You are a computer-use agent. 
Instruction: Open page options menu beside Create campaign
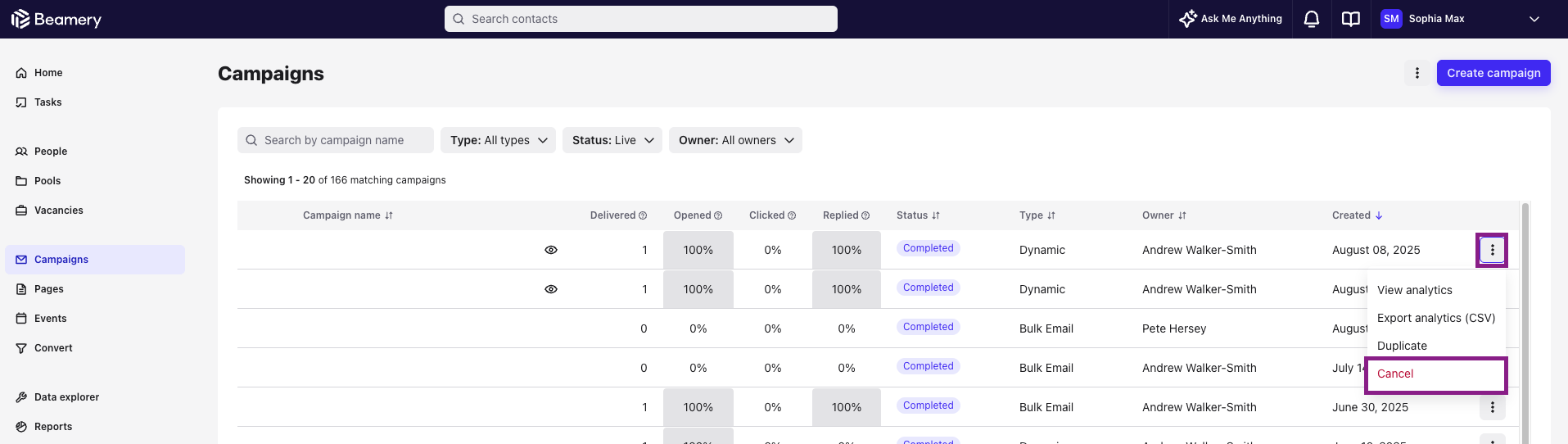1417,73
